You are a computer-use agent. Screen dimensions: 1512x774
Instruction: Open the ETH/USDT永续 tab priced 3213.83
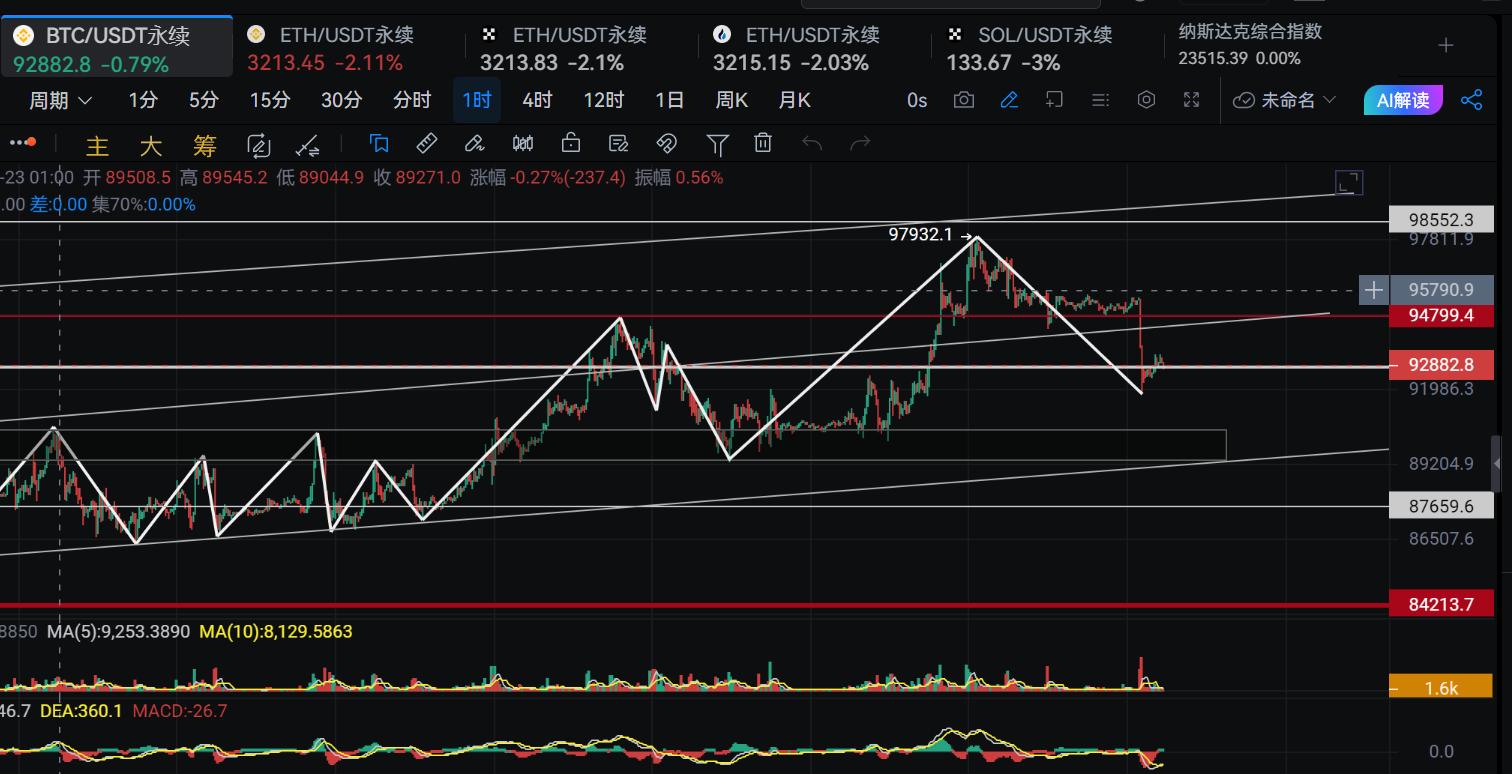(x=583, y=48)
